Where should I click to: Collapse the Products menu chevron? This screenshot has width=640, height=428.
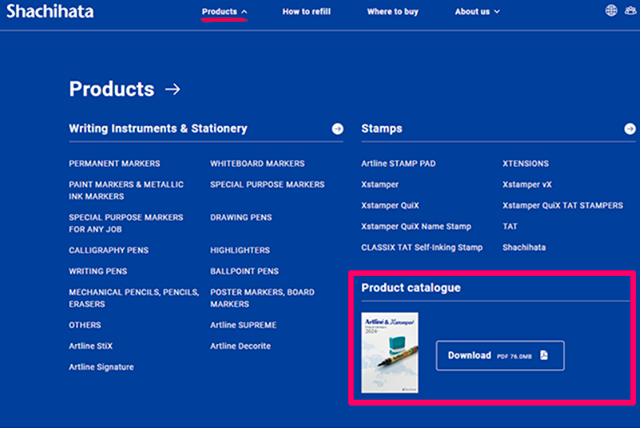point(244,12)
